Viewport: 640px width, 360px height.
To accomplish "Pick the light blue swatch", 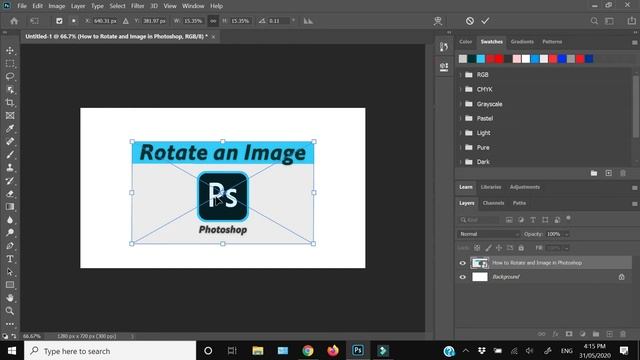I will (481, 59).
